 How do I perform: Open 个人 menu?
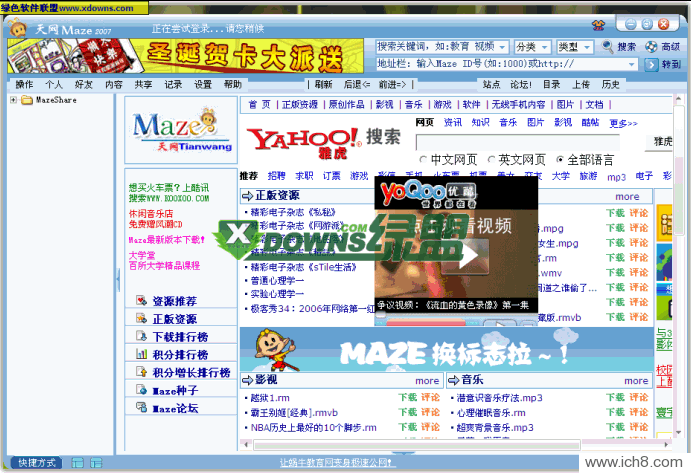click(54, 84)
